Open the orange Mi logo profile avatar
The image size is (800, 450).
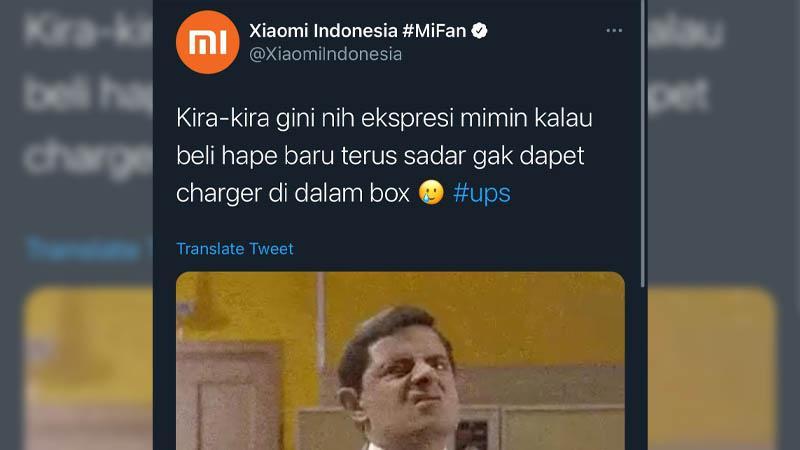coord(208,42)
